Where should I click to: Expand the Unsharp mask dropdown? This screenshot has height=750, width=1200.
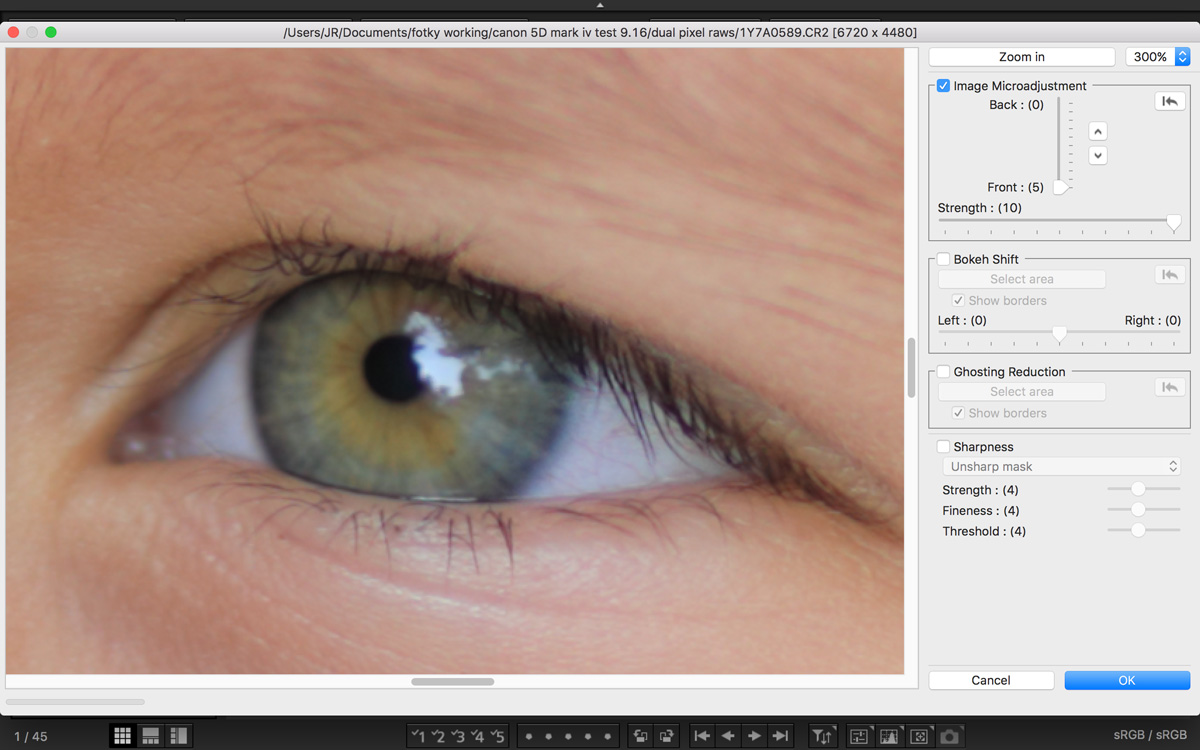pyautogui.click(x=1061, y=467)
